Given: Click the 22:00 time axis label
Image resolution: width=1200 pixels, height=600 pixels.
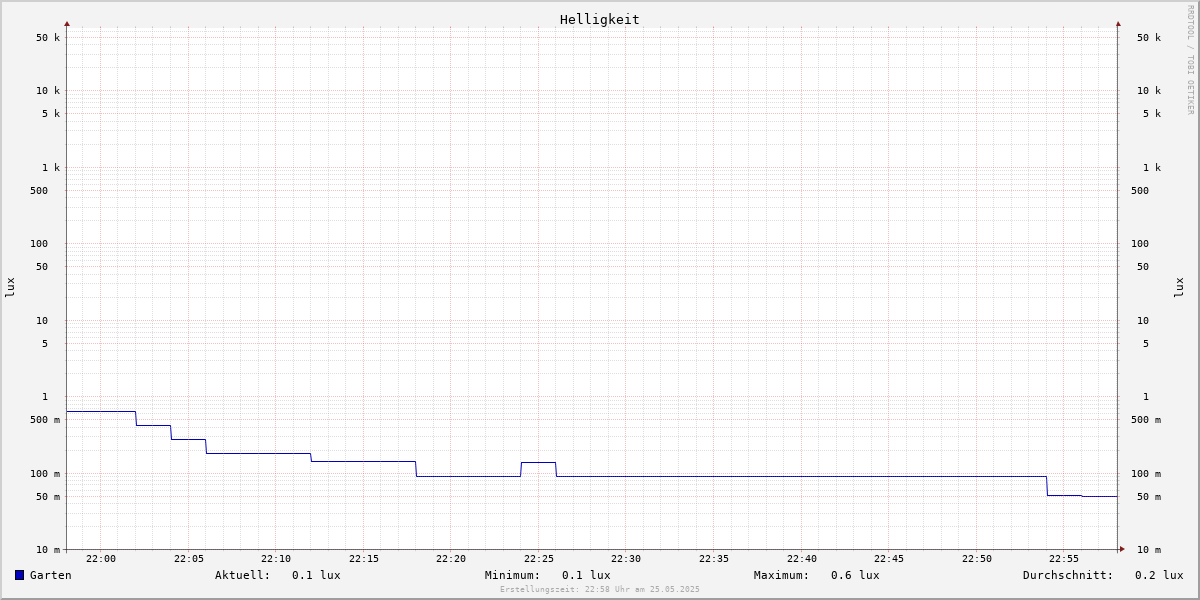Looking at the screenshot, I should (101, 559).
